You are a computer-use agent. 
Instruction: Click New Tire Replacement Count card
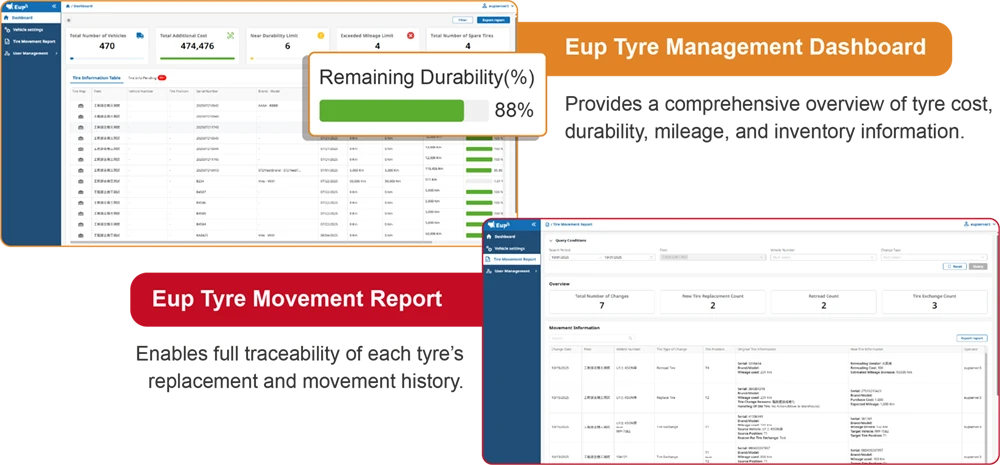pos(712,301)
